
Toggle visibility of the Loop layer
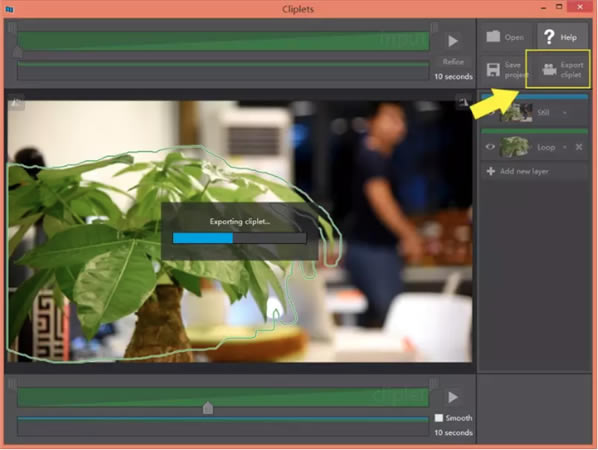click(490, 147)
